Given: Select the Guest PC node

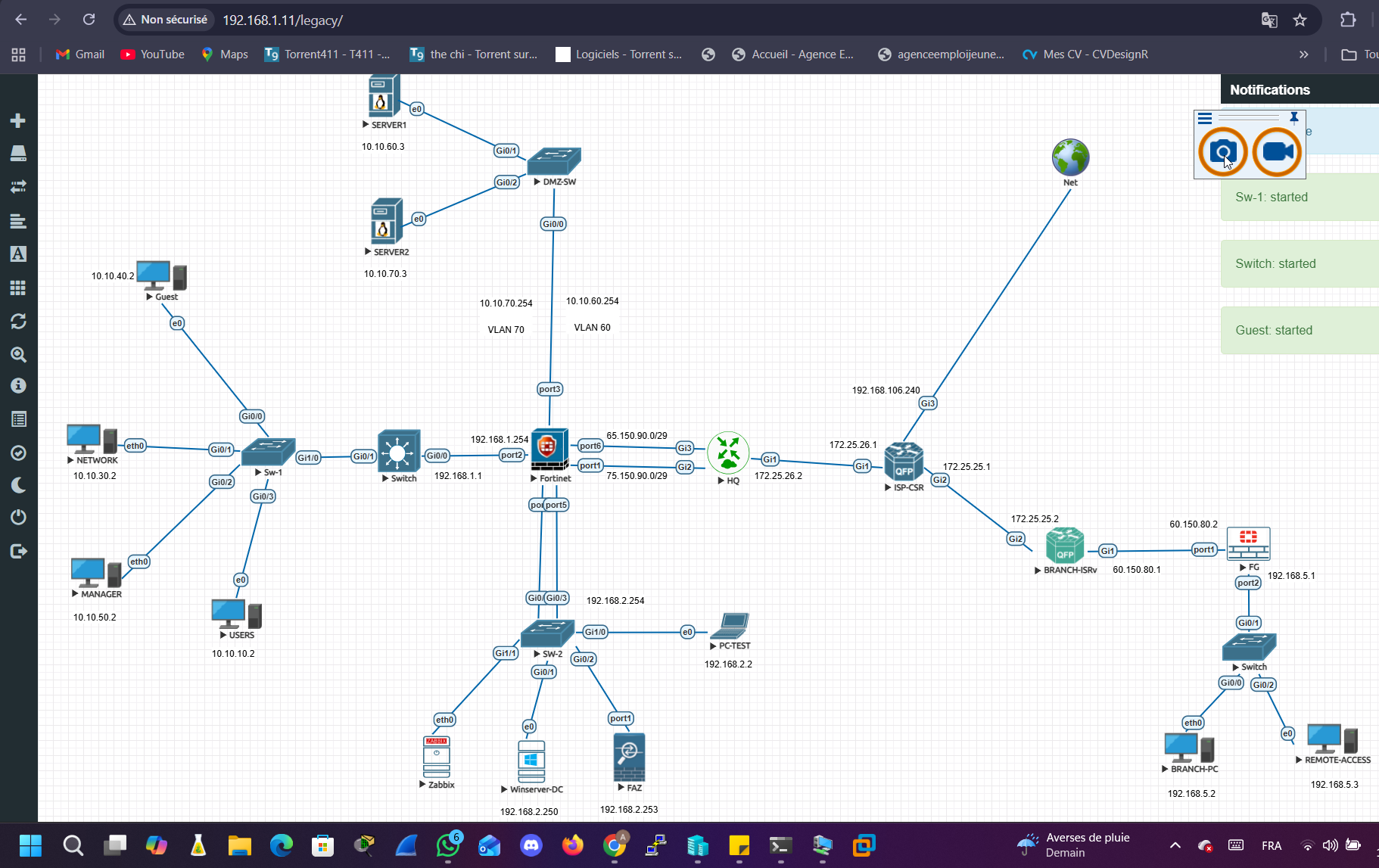Looking at the screenshot, I should pos(161,276).
